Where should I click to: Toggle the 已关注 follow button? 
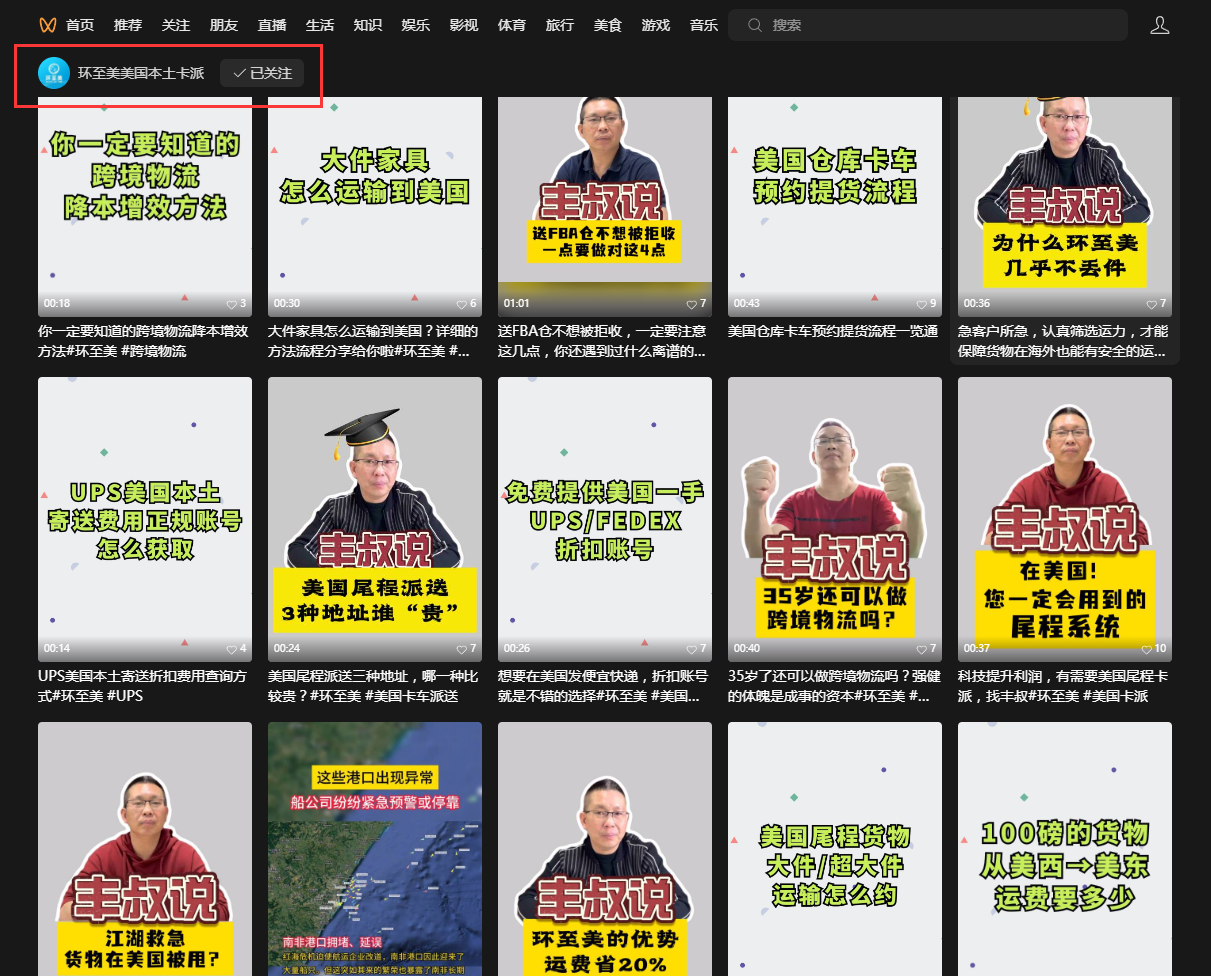pos(262,73)
